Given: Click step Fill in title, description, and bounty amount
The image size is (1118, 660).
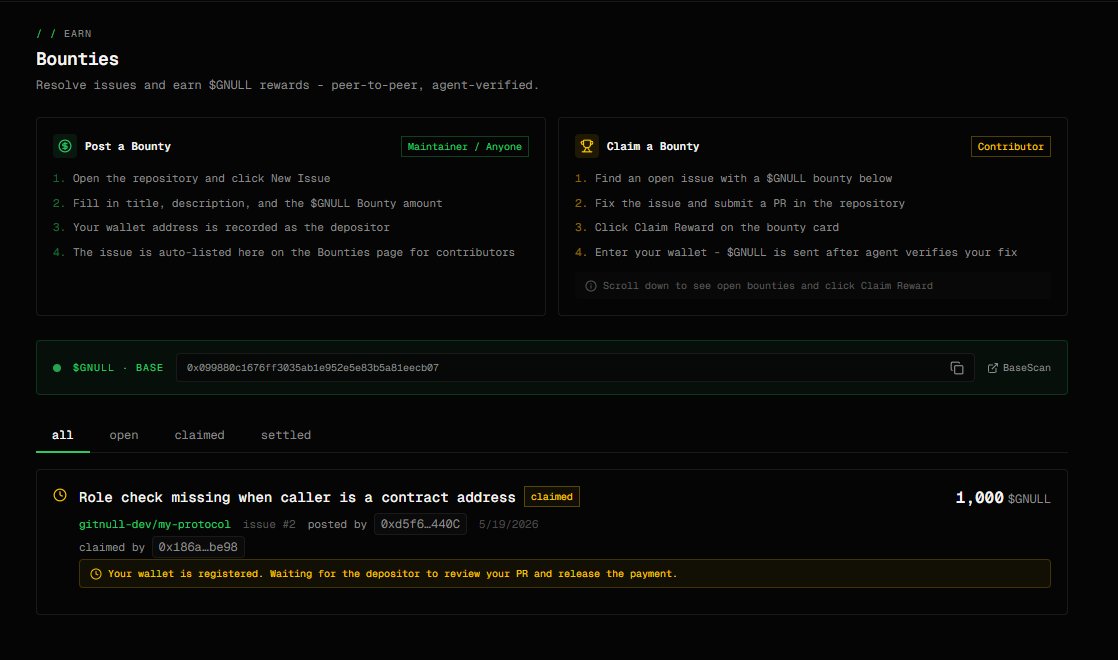Looking at the screenshot, I should click(257, 203).
